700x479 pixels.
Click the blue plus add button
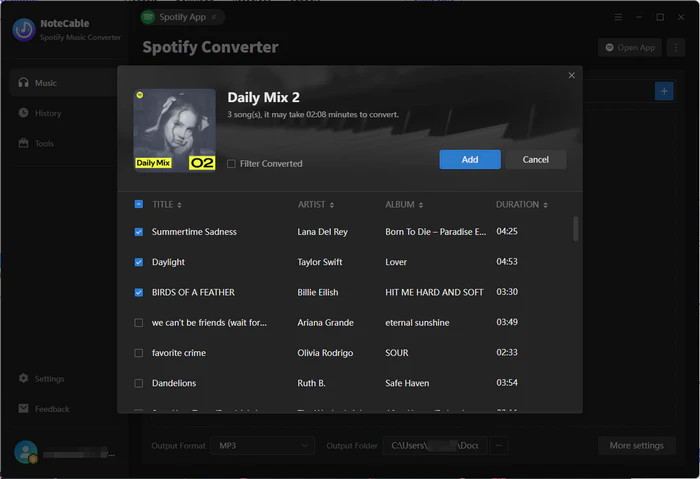[664, 91]
